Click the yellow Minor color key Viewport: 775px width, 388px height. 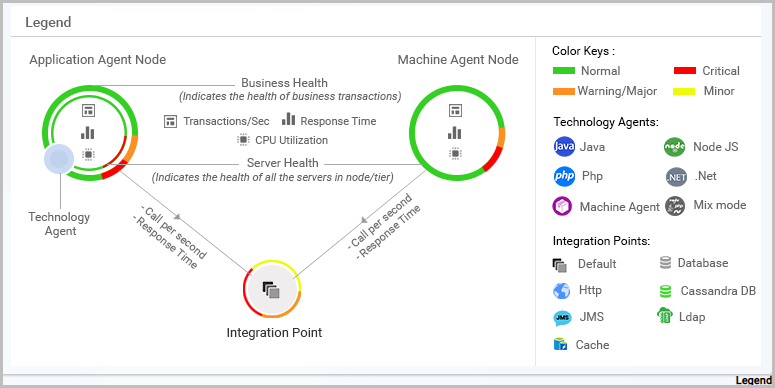pyautogui.click(x=685, y=91)
